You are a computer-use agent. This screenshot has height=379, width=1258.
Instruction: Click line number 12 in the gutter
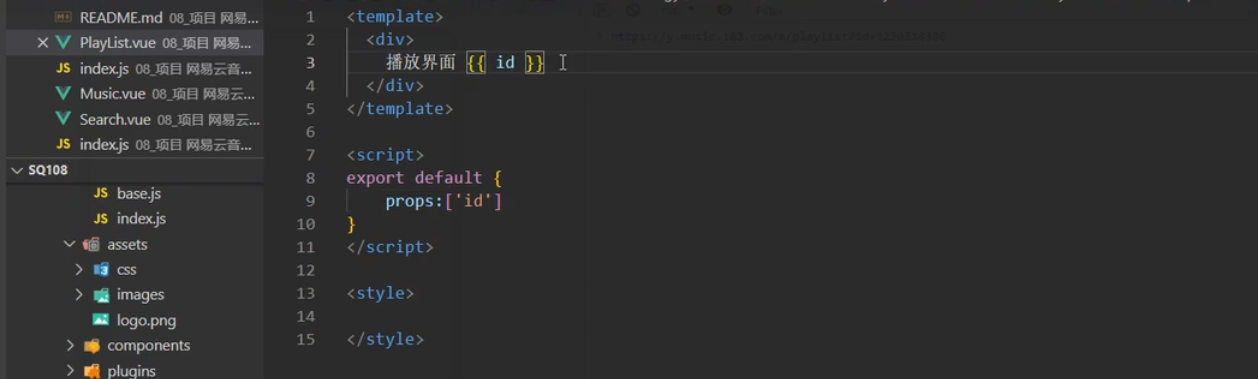[x=306, y=270]
